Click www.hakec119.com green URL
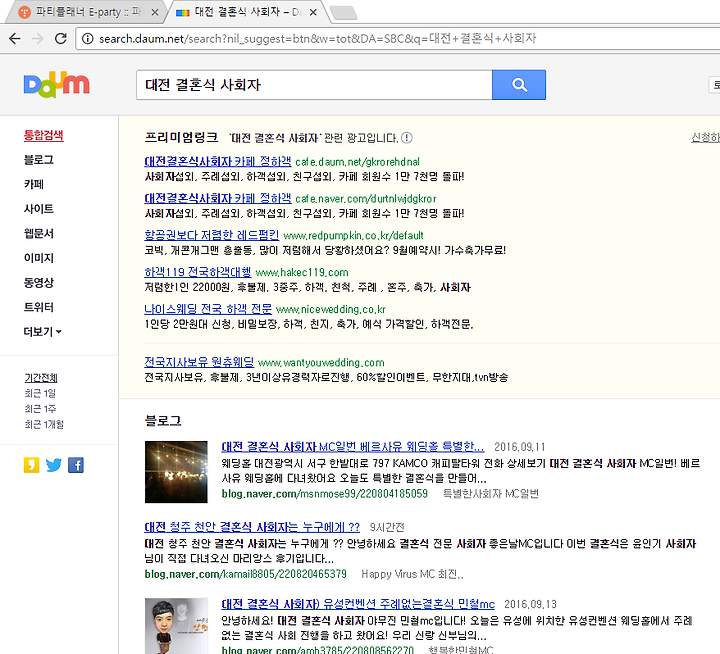Image resolution: width=720 pixels, height=654 pixels. (302, 273)
